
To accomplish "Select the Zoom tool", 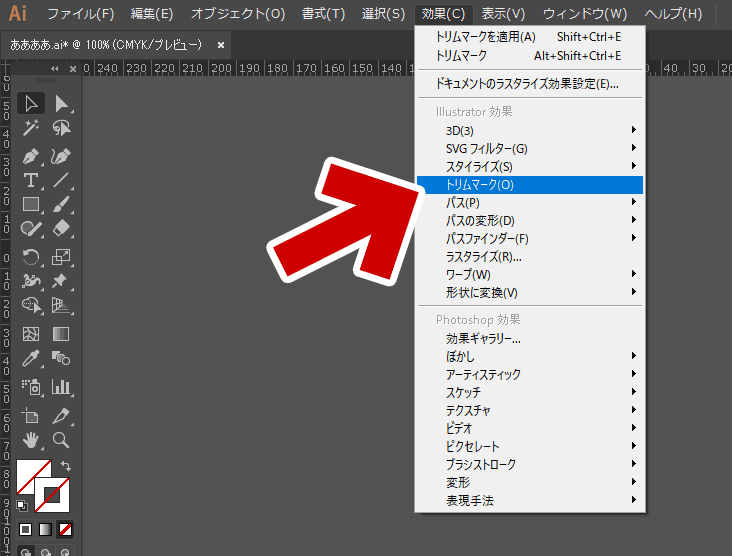I will point(61,440).
